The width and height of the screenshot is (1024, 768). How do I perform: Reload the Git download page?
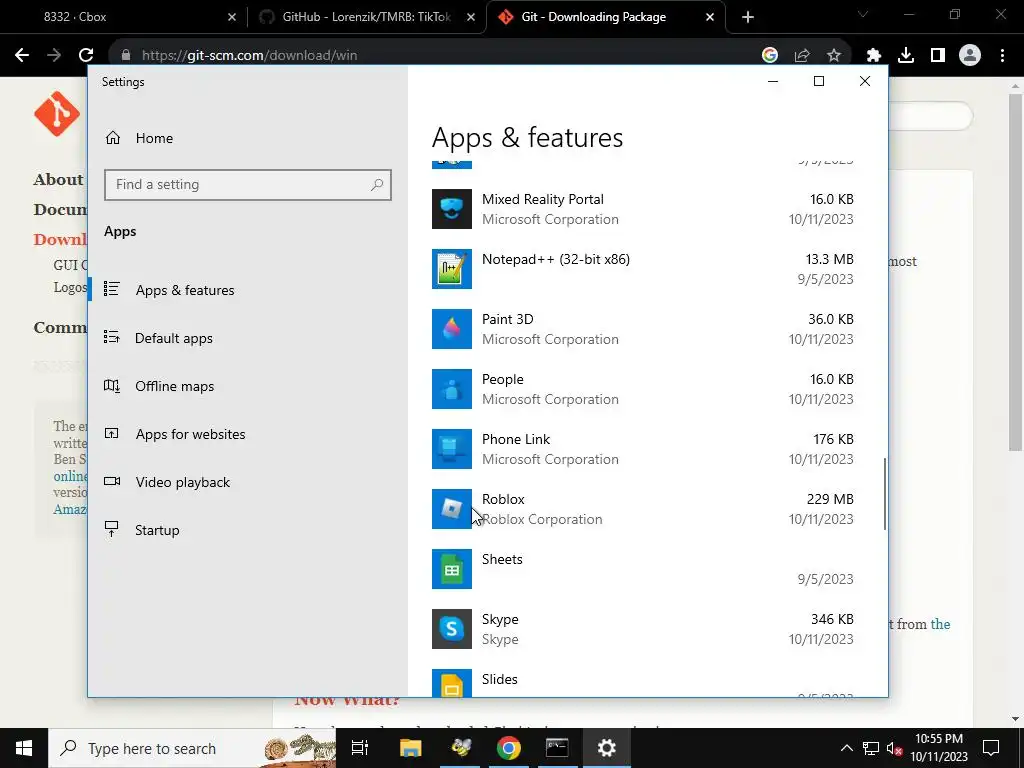point(86,56)
